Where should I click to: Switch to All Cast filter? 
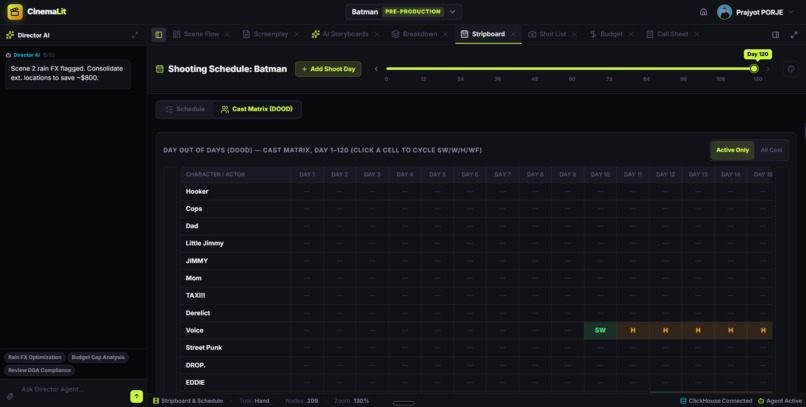point(771,150)
